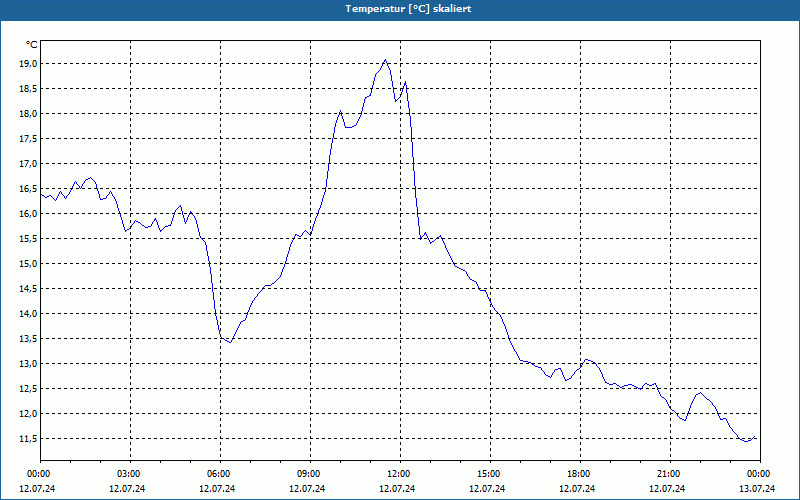Click the 12.07.24 date under 18:00
The image size is (800, 500).
click(577, 488)
